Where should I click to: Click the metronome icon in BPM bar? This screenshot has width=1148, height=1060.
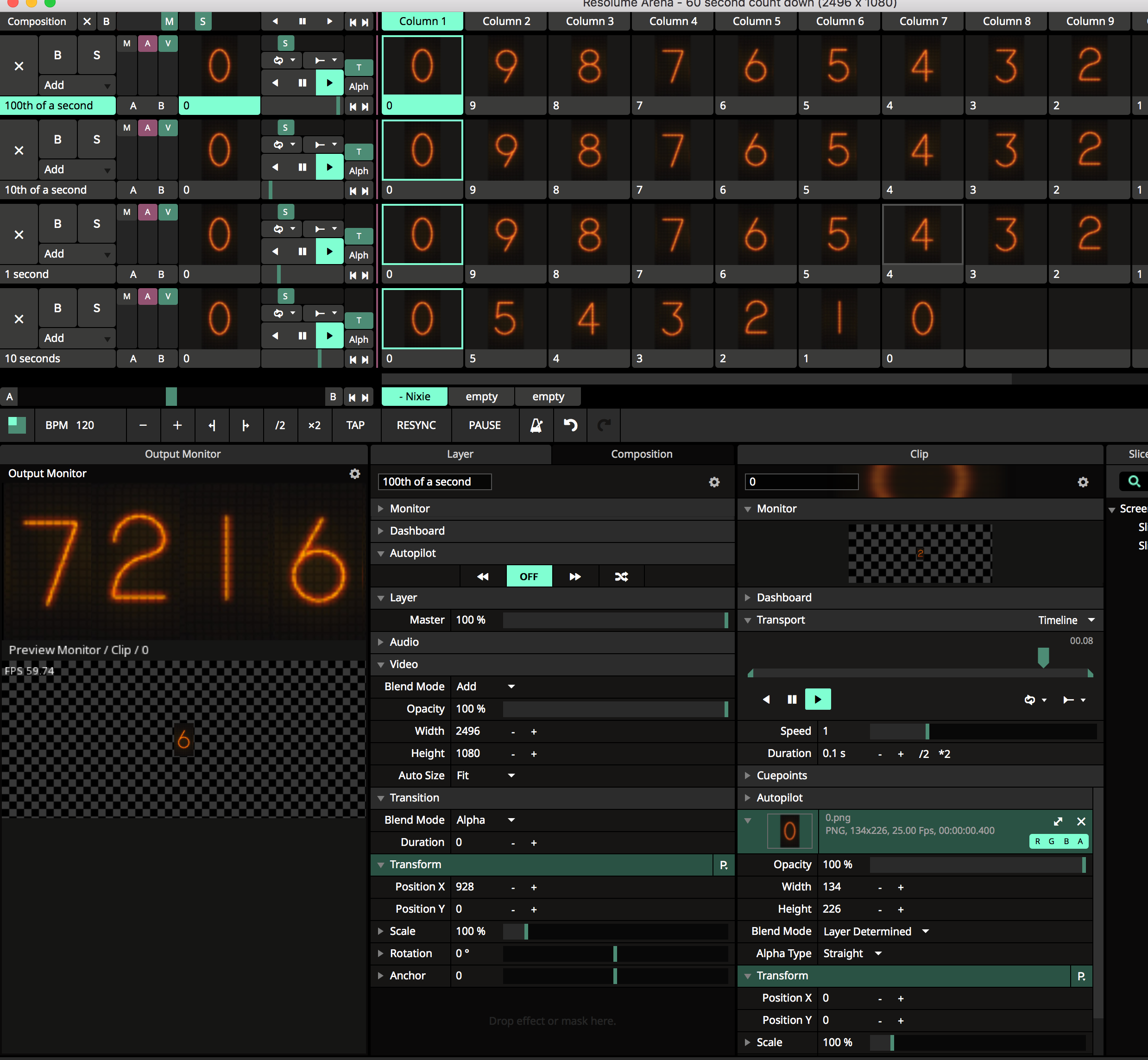pos(536,425)
